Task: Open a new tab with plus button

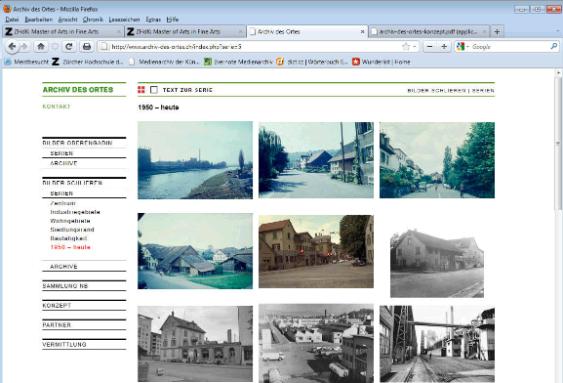Action: click(x=497, y=32)
